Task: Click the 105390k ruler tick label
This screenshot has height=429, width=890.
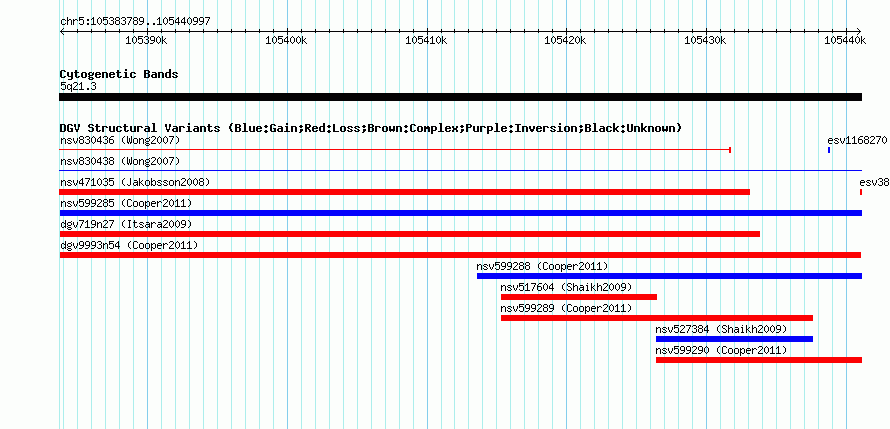Action: coord(146,40)
